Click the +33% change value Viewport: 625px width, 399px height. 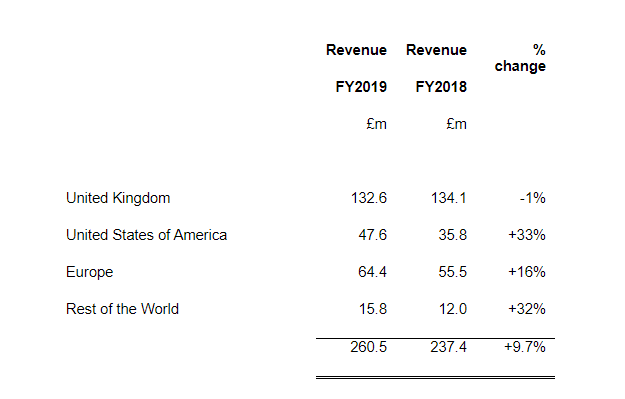(x=527, y=235)
